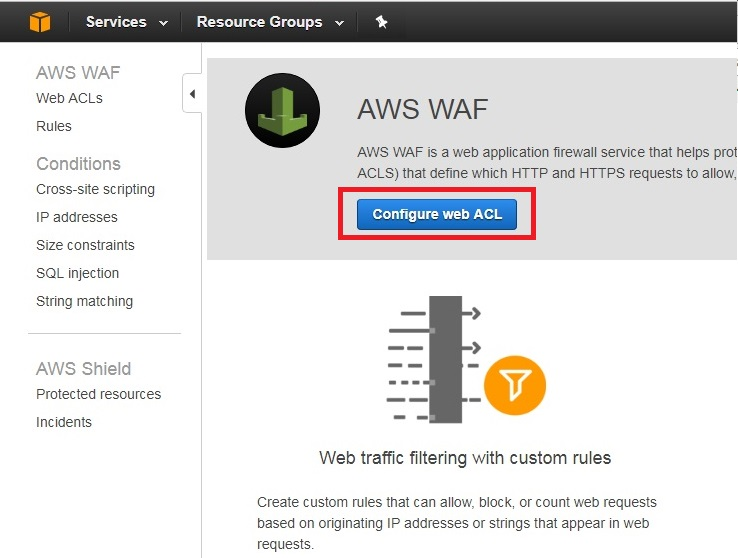This screenshot has width=738, height=558.
Task: Collapse the sidebar with the arrow handle
Action: coord(192,94)
